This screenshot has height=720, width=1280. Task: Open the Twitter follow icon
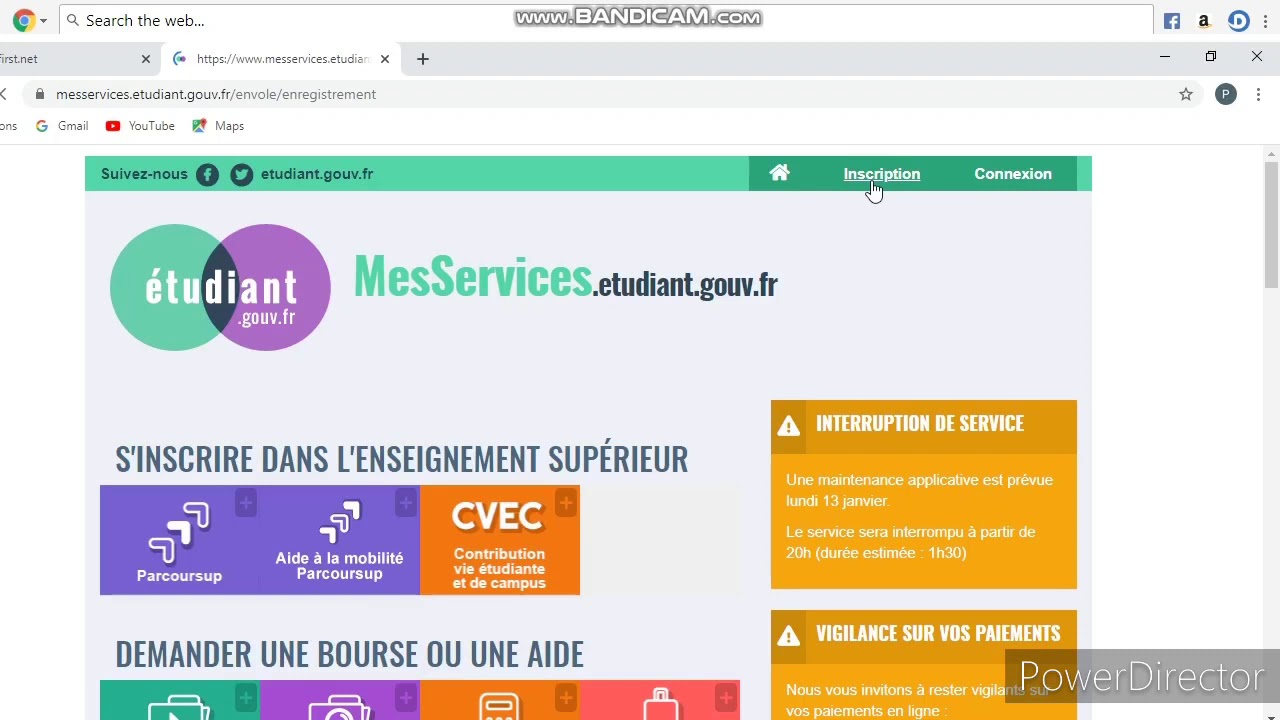[241, 174]
